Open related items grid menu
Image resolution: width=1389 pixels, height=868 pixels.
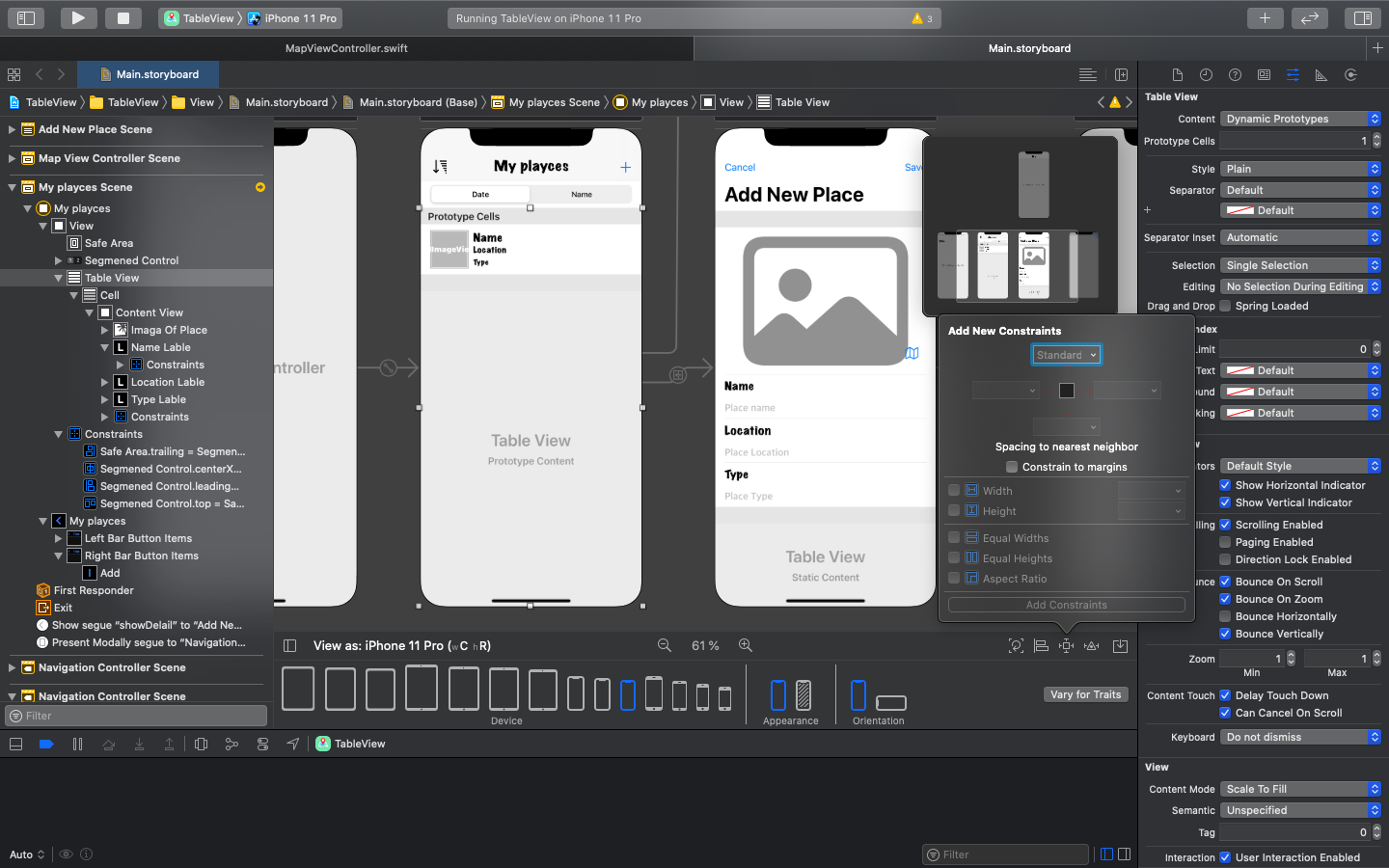pos(14,74)
